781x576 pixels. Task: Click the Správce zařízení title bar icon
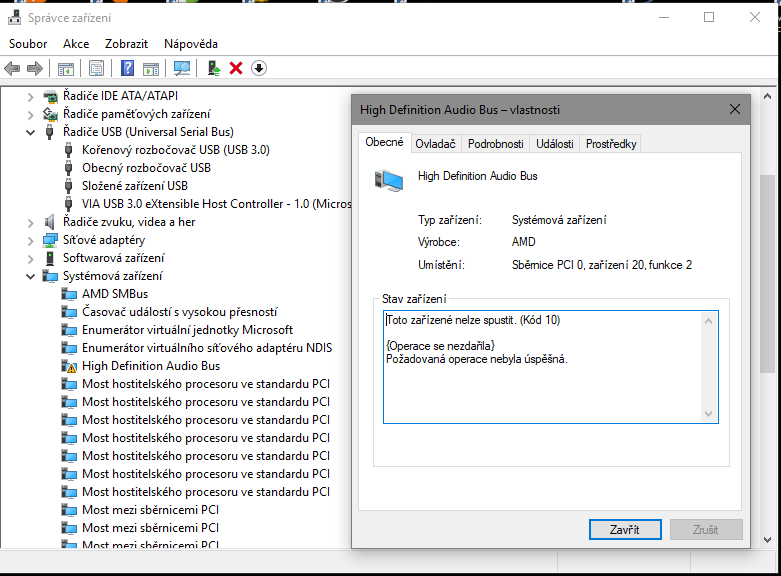[x=14, y=18]
